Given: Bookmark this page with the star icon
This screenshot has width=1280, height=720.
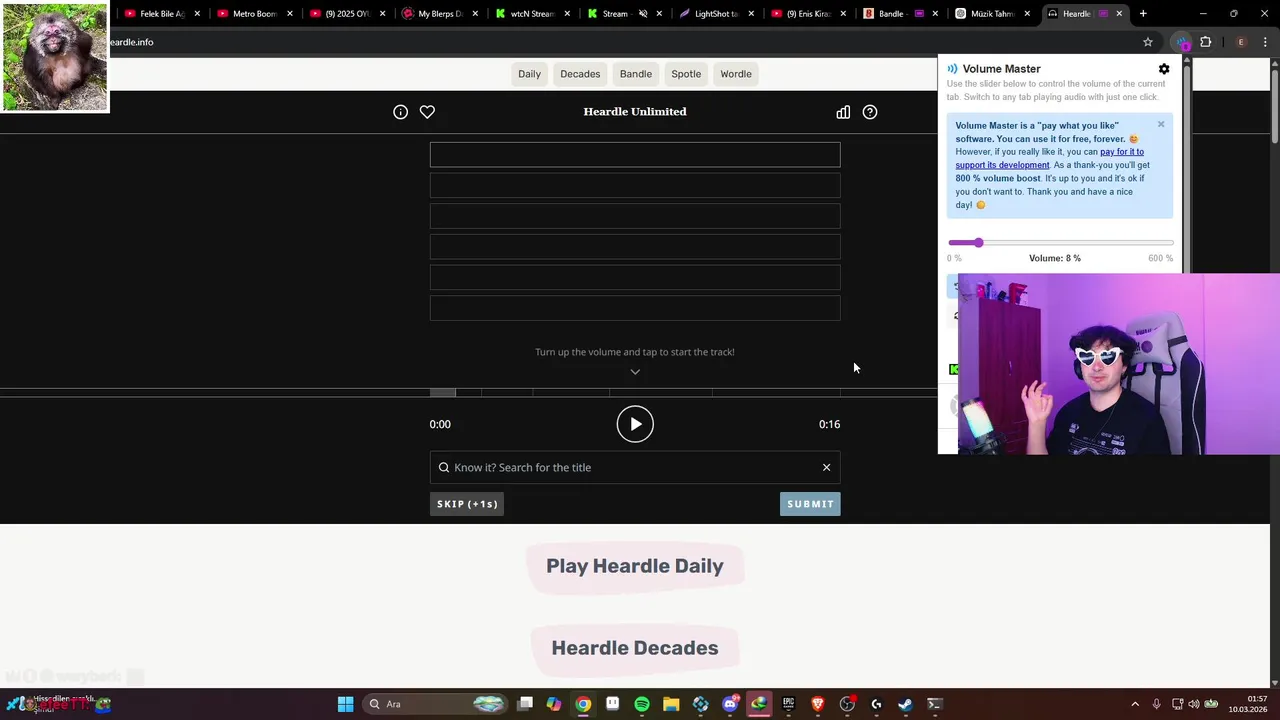Looking at the screenshot, I should coord(1148,42).
